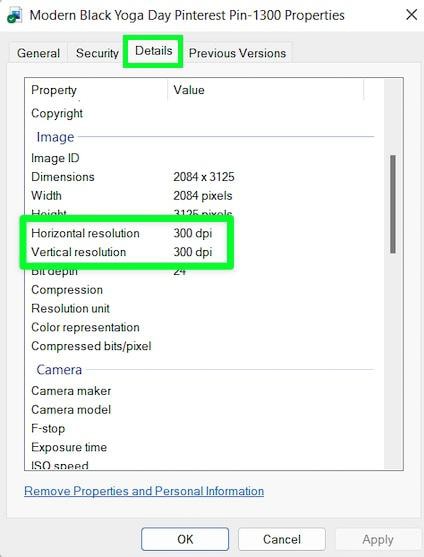Open the Previous Versions tab

pos(237,53)
